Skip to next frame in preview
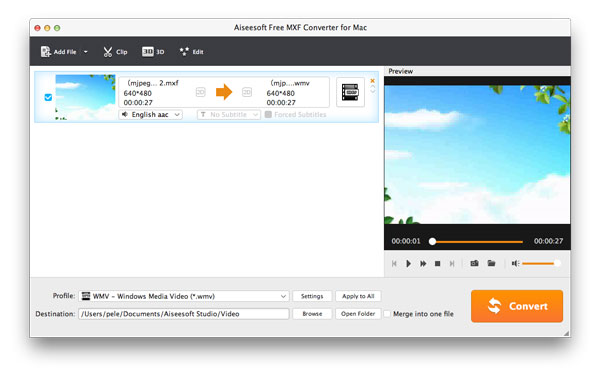The height and width of the screenshot is (378, 600). pyautogui.click(x=452, y=264)
